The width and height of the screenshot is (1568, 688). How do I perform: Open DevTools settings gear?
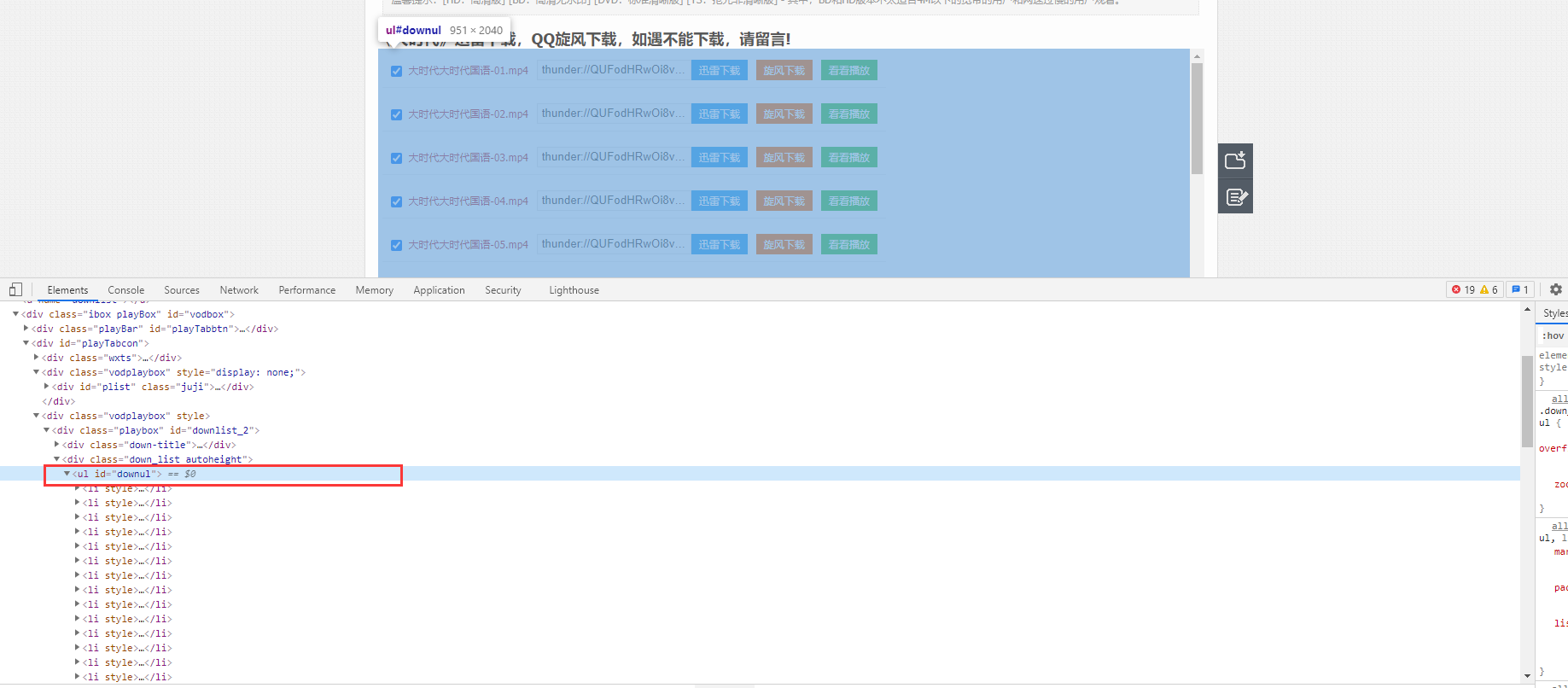pos(1555,289)
